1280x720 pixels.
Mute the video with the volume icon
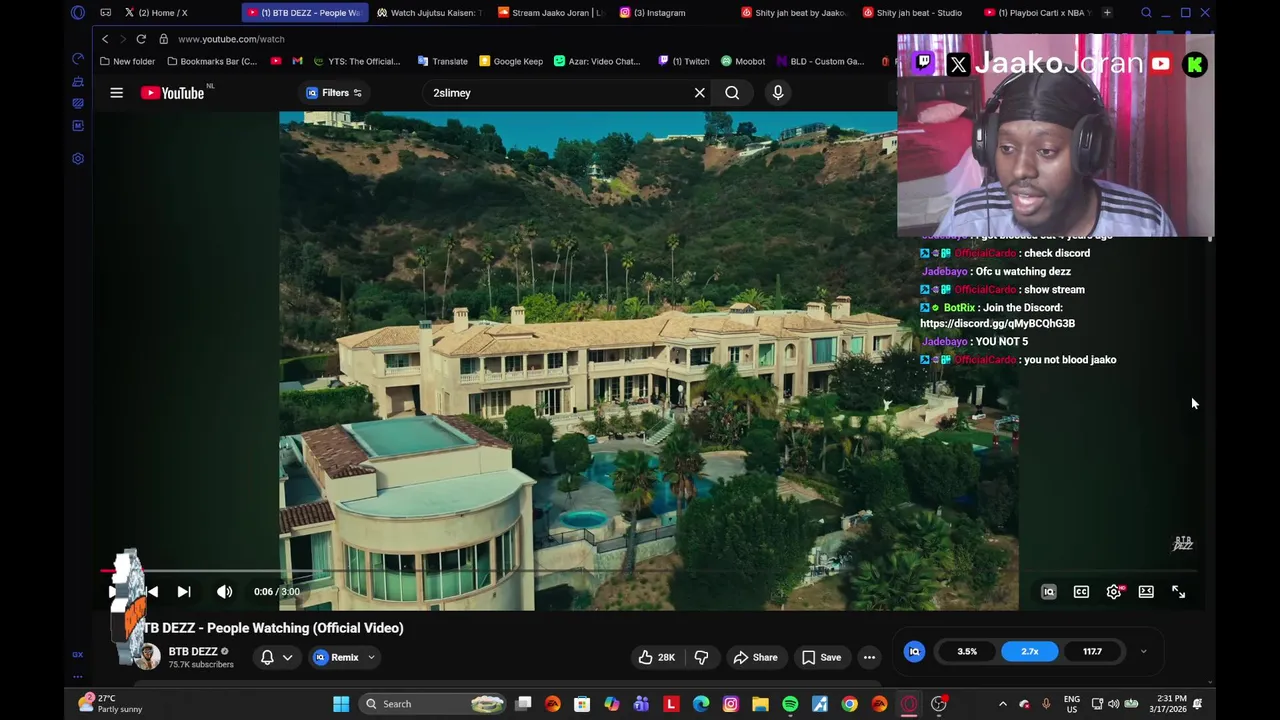[224, 592]
